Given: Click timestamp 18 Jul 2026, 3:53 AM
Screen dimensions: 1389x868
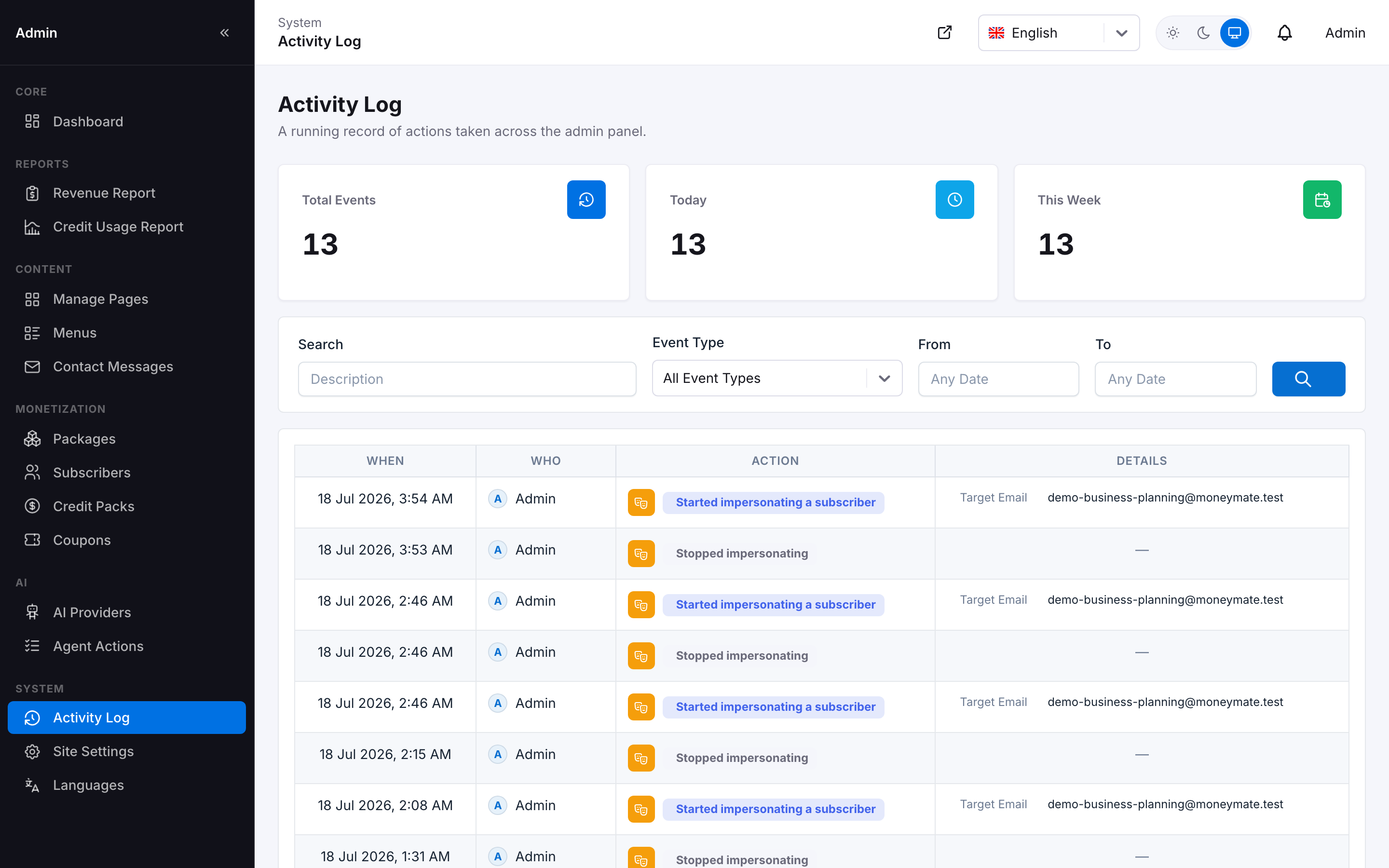Looking at the screenshot, I should pos(385,550).
